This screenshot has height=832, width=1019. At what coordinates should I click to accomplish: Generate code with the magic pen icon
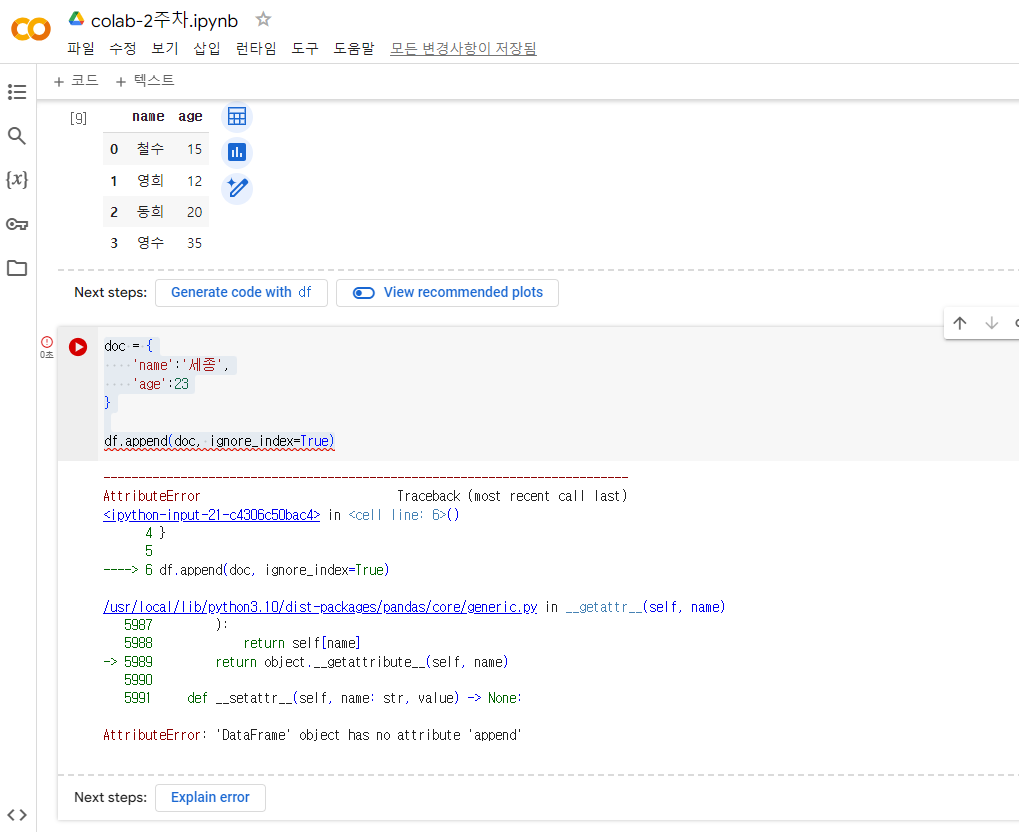[x=237, y=188]
